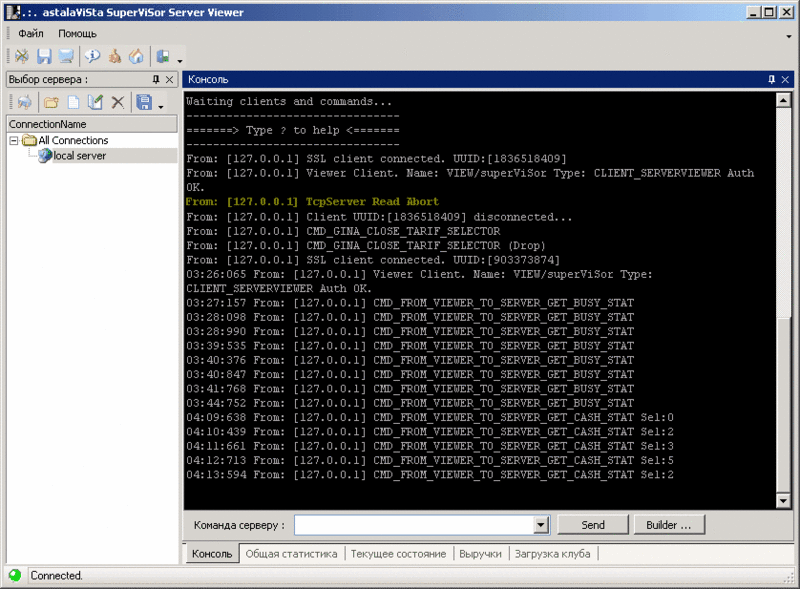
Task: Delete connection with the X icon
Action: (x=118, y=103)
